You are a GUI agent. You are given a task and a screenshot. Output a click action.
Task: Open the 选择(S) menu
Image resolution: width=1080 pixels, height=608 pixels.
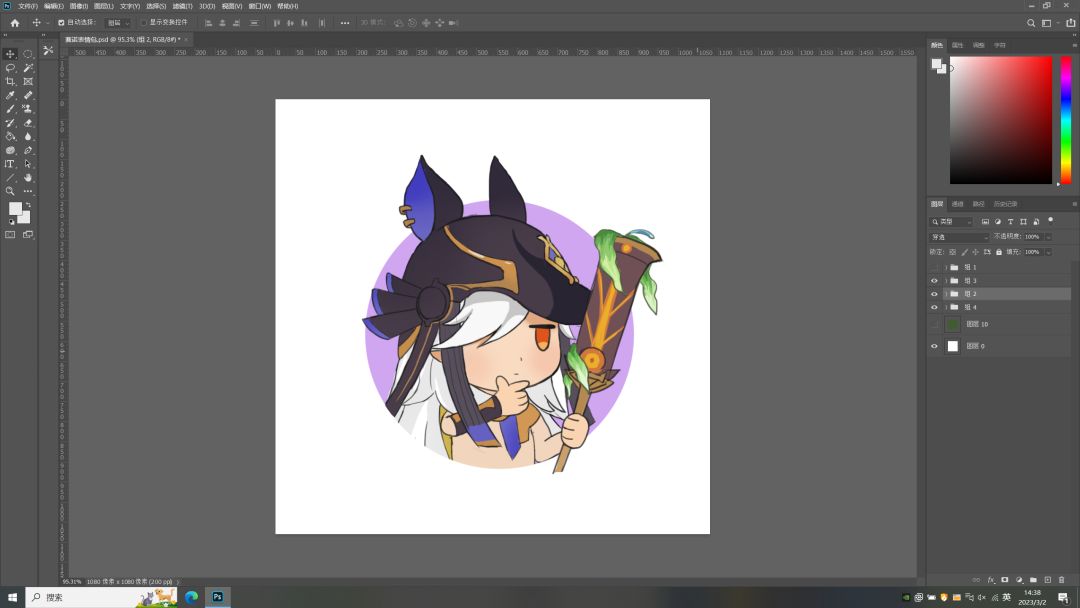pyautogui.click(x=156, y=6)
